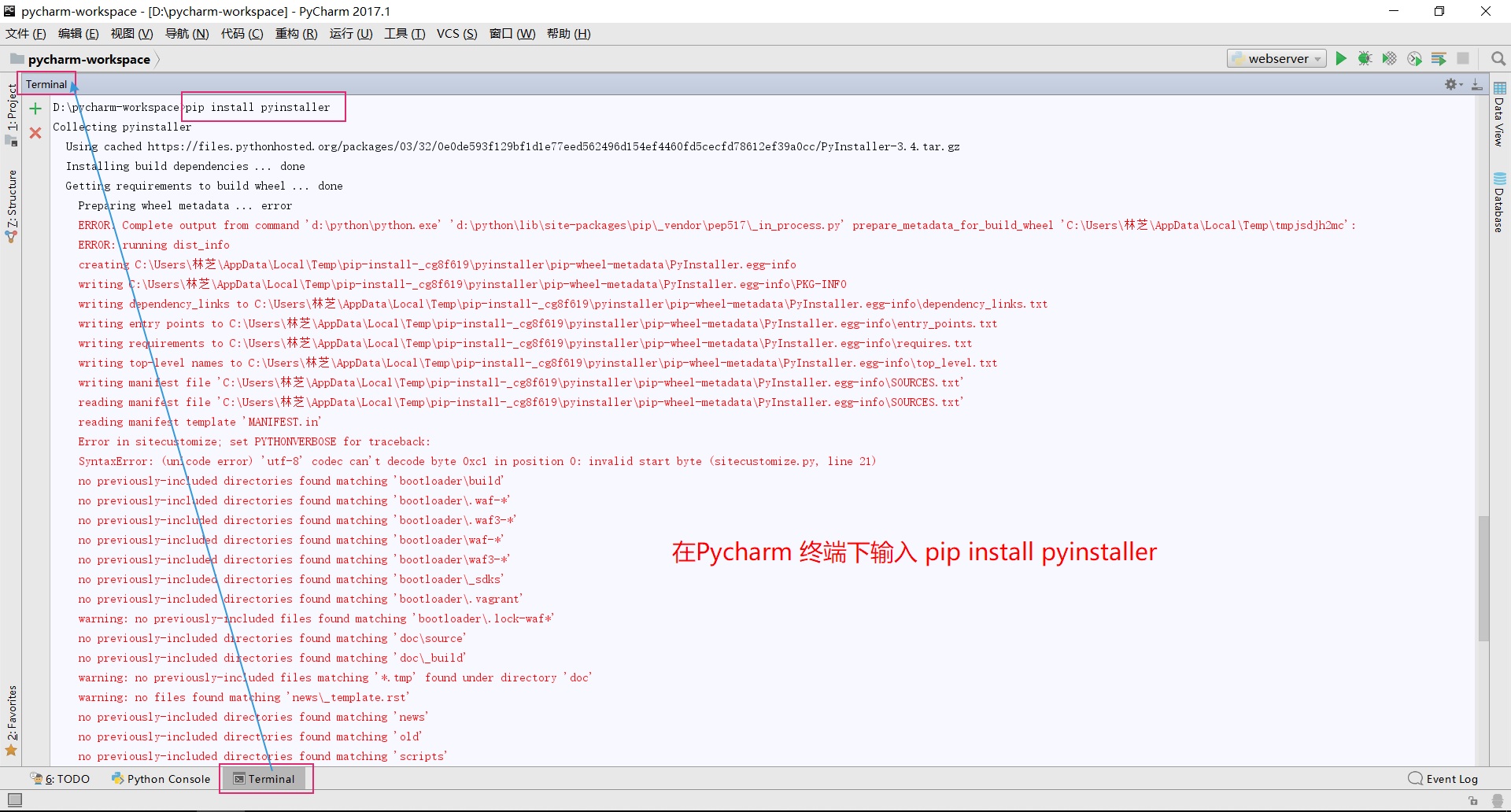The width and height of the screenshot is (1511, 812).
Task: Open the 文件 (F) menu
Action: 26,33
